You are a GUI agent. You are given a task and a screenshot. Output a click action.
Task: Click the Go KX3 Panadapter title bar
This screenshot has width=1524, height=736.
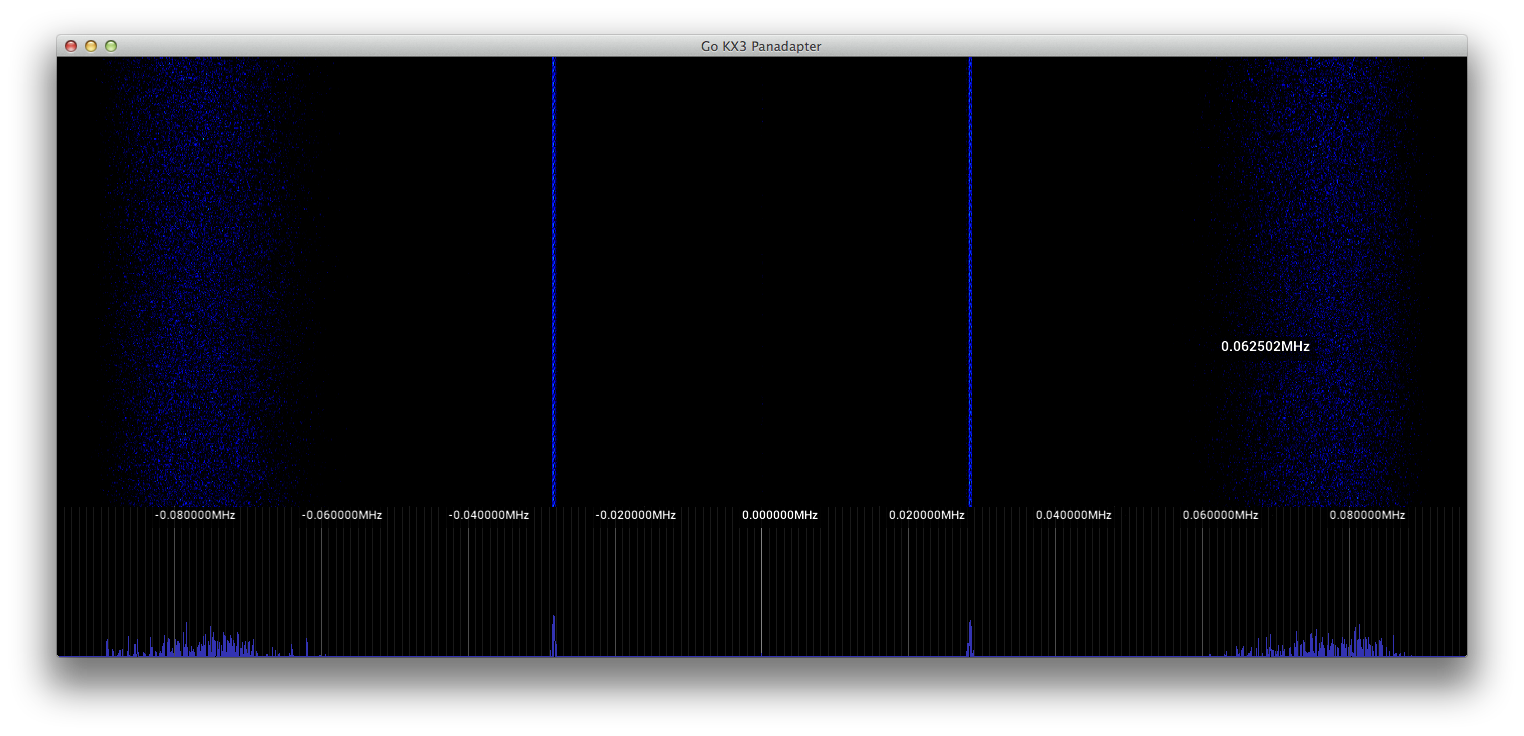[761, 46]
